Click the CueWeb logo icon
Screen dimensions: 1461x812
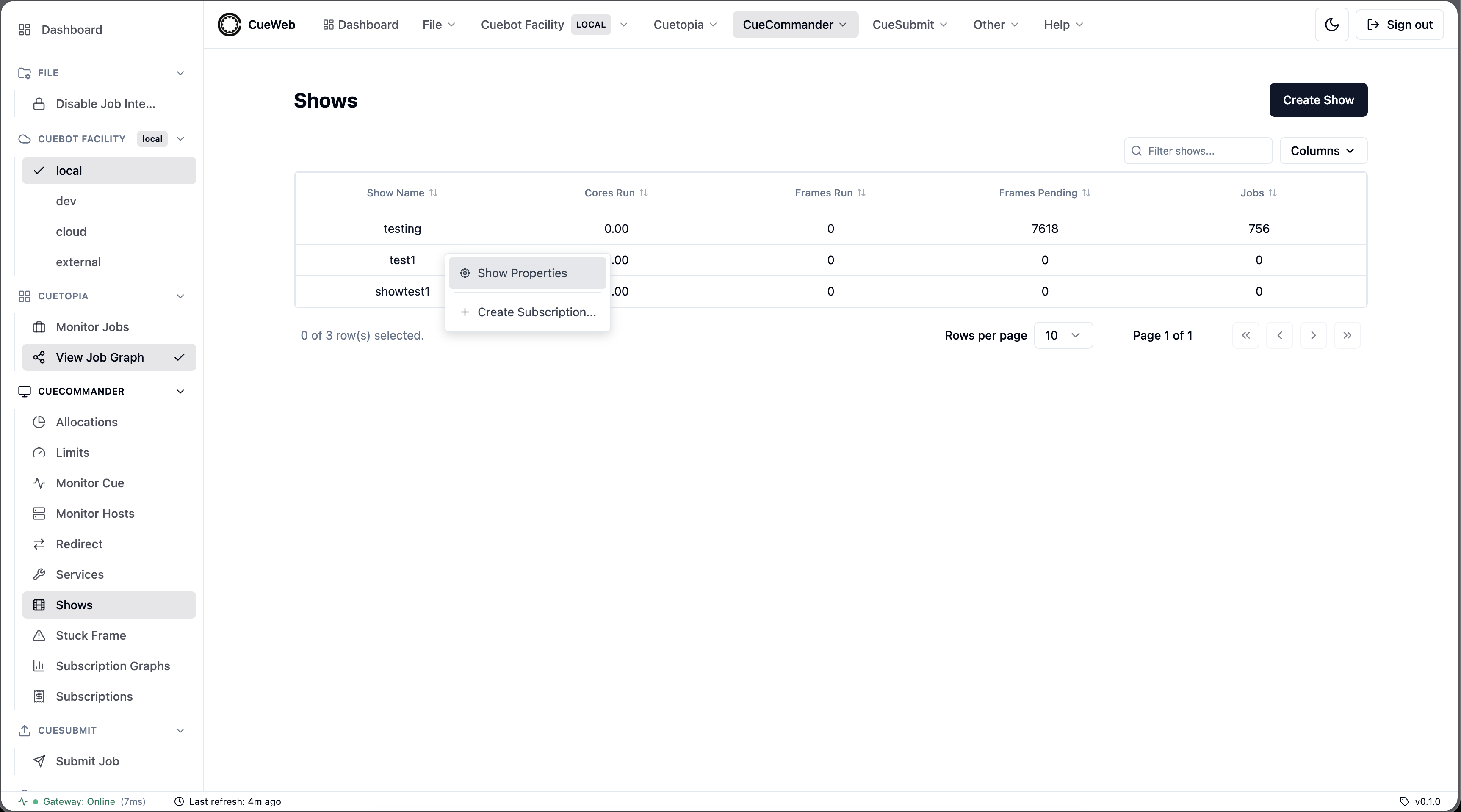[230, 25]
